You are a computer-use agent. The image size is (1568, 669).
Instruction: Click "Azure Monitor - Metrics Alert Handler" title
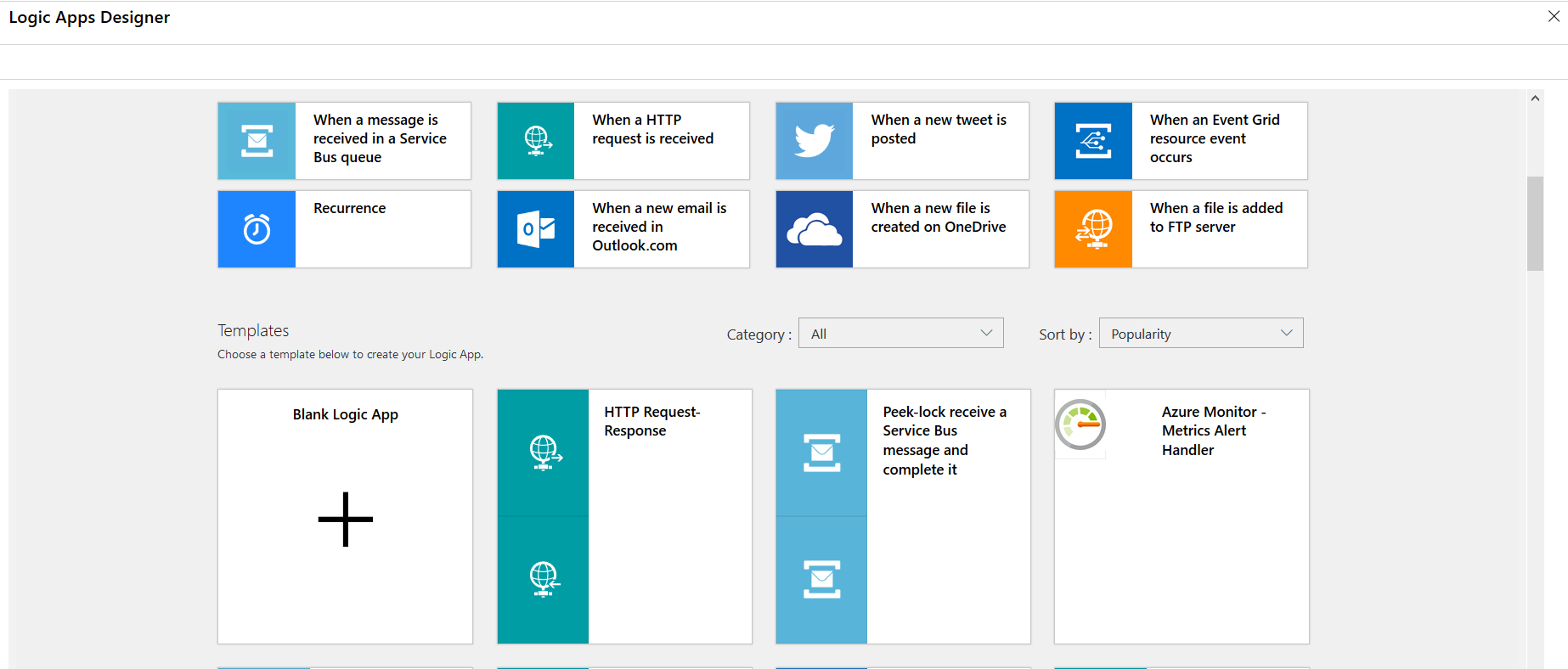1214,431
